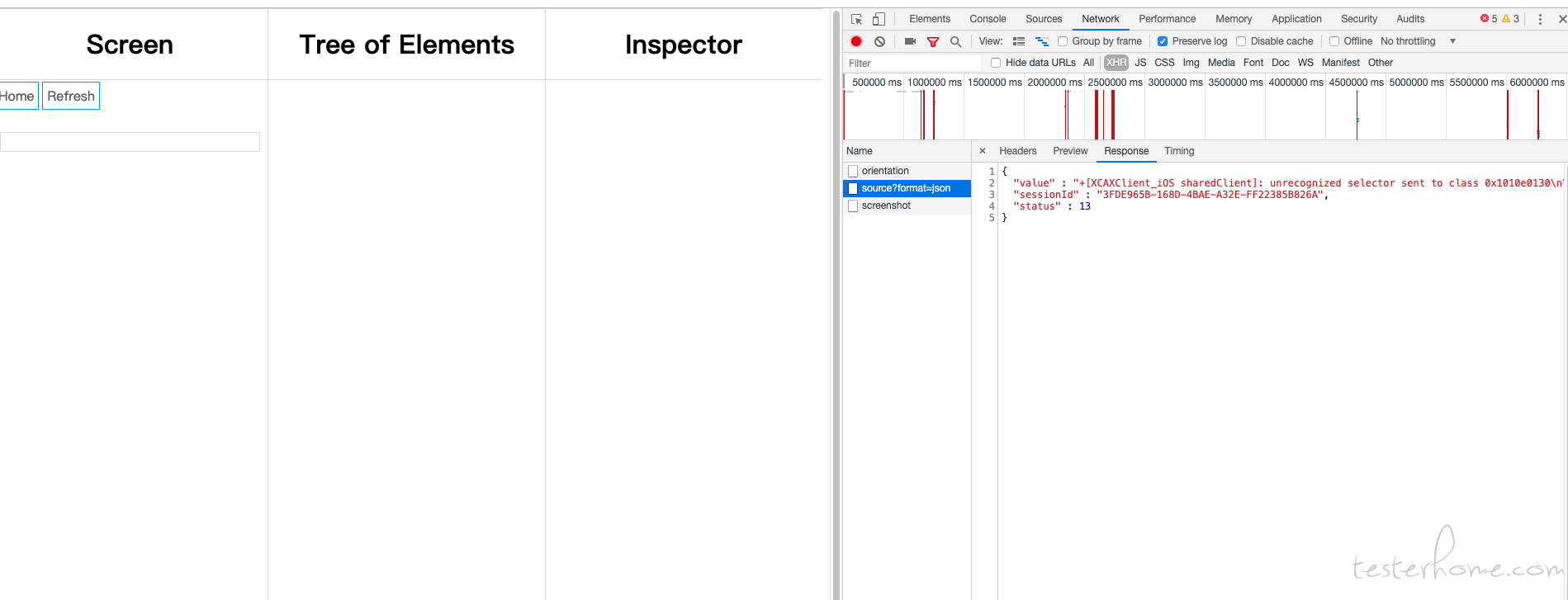
Task: Click the inspect element picker icon
Action: coord(856,19)
